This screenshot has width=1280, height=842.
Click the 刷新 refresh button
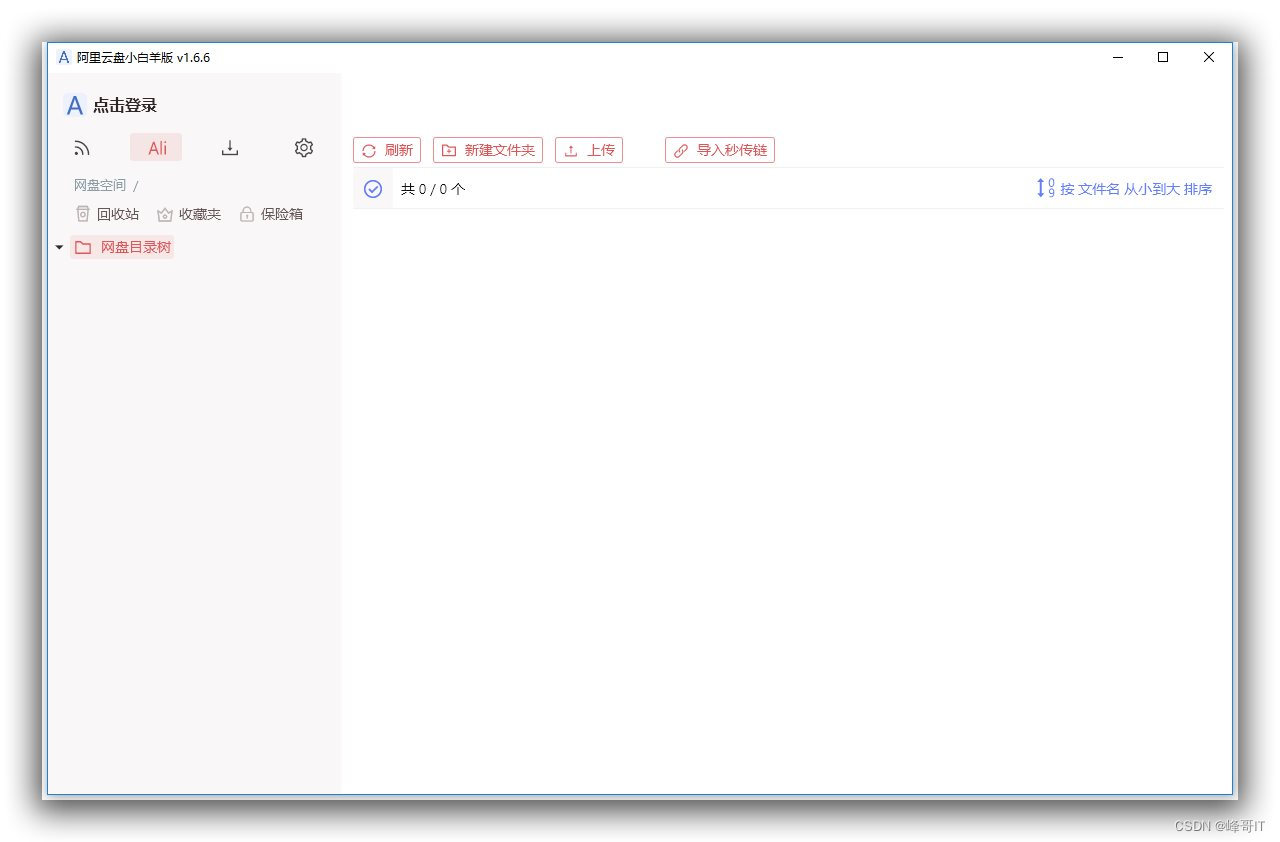click(387, 150)
